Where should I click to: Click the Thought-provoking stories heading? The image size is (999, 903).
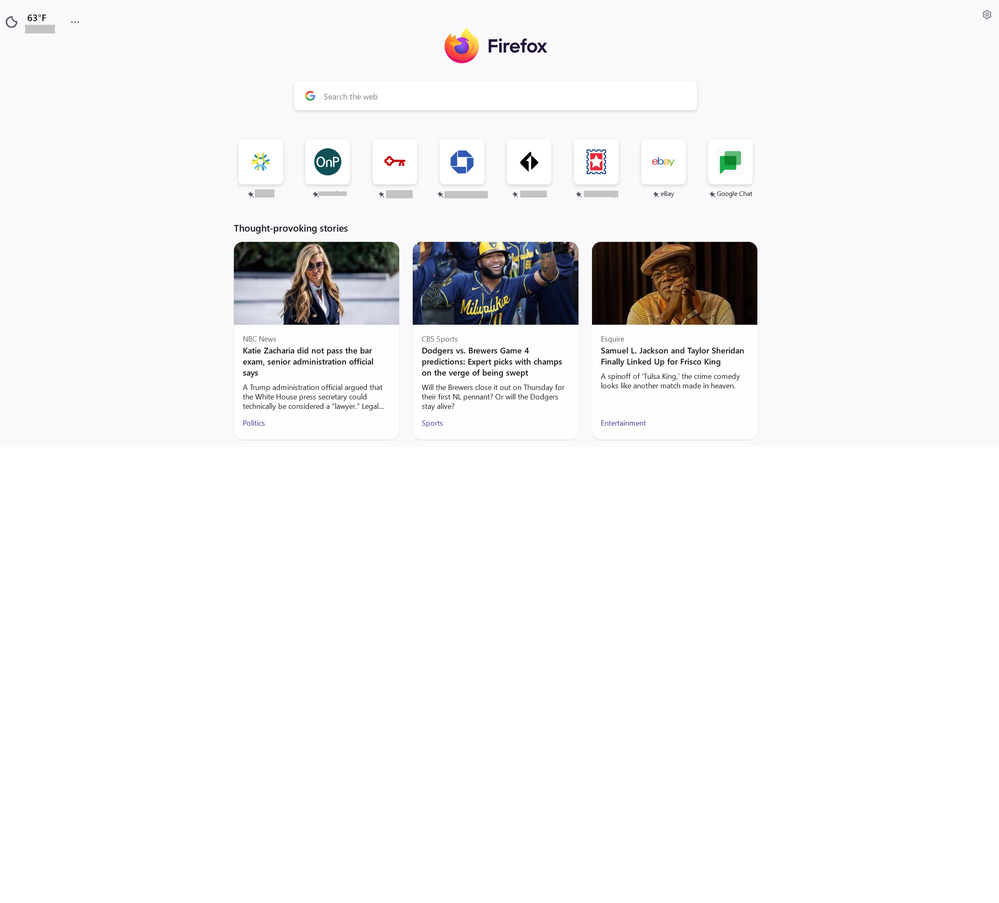click(x=291, y=228)
